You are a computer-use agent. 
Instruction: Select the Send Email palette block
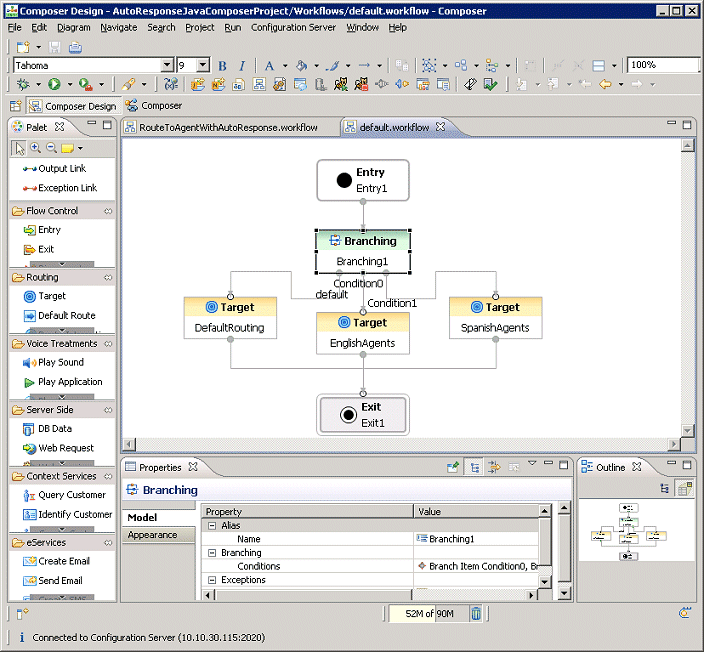pyautogui.click(x=60, y=581)
